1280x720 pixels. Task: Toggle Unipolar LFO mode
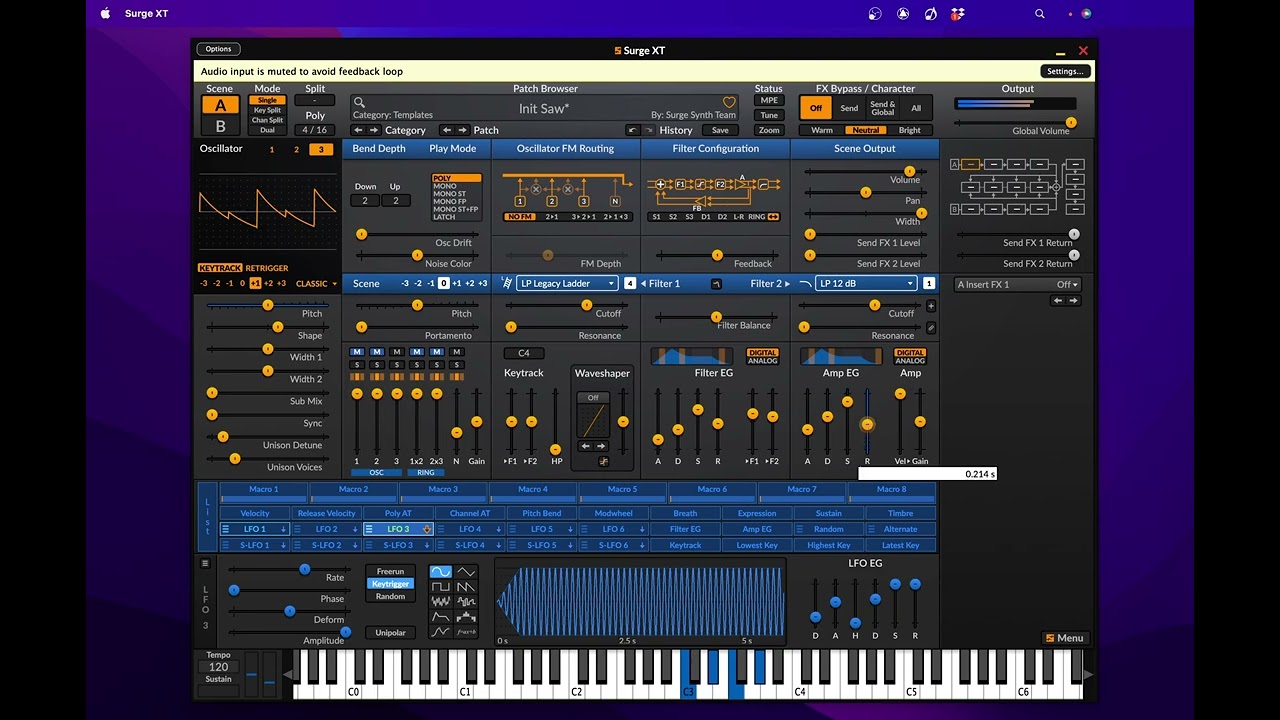391,632
